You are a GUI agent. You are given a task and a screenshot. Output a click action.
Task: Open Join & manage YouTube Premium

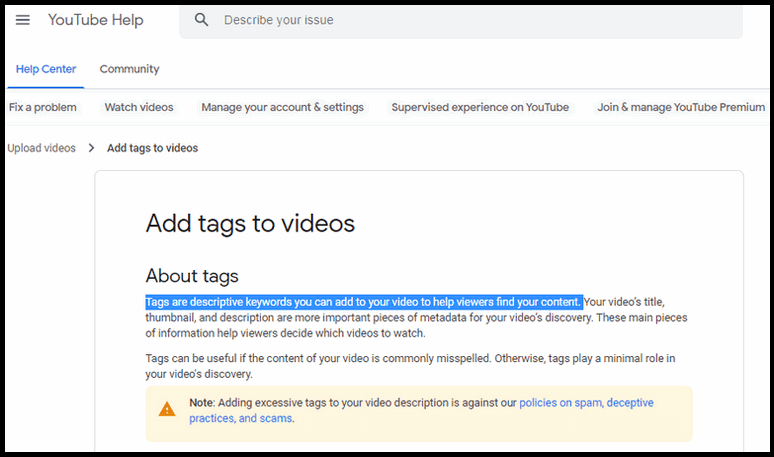click(681, 107)
